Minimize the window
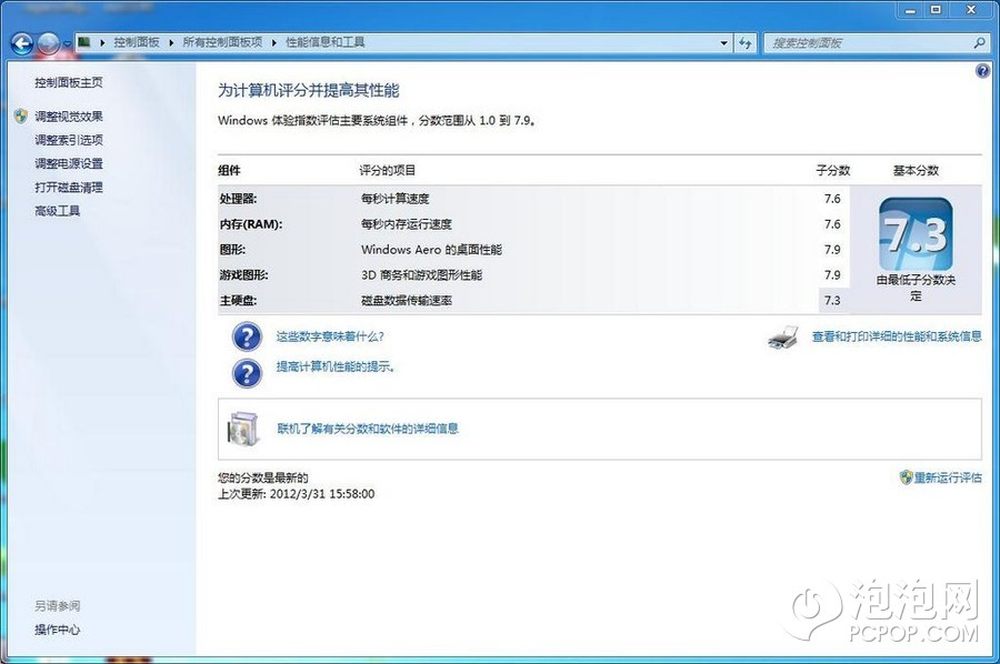1000x664 pixels. coord(910,10)
